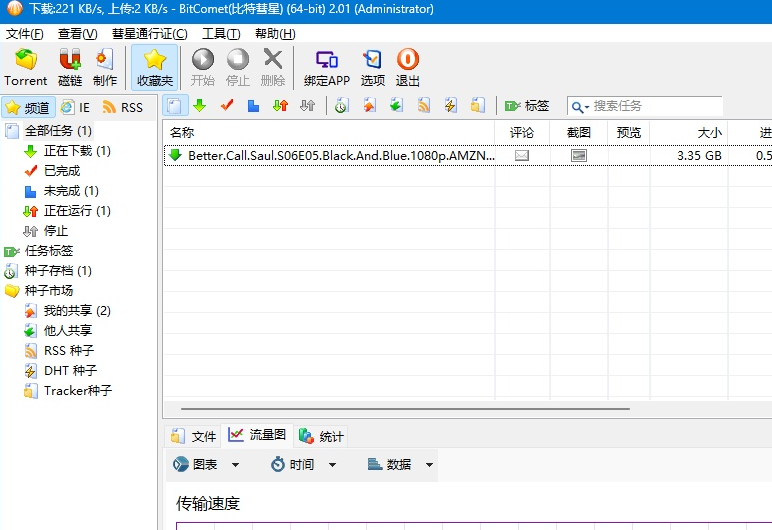Select 正在下载 (1) in sidebar
Image resolution: width=772 pixels, height=530 pixels.
pyautogui.click(x=77, y=151)
